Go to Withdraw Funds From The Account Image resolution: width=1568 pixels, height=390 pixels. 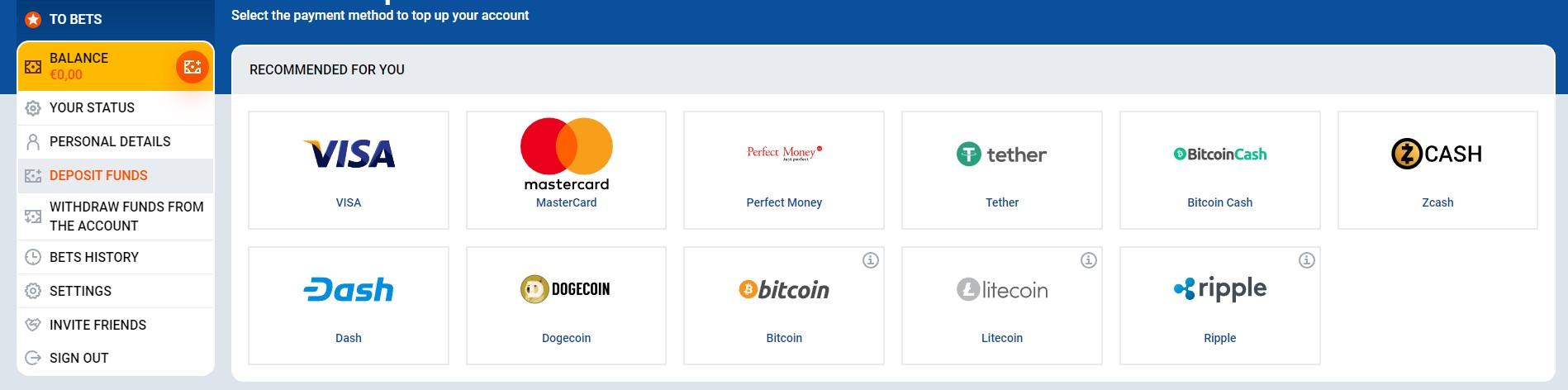pyautogui.click(x=116, y=216)
